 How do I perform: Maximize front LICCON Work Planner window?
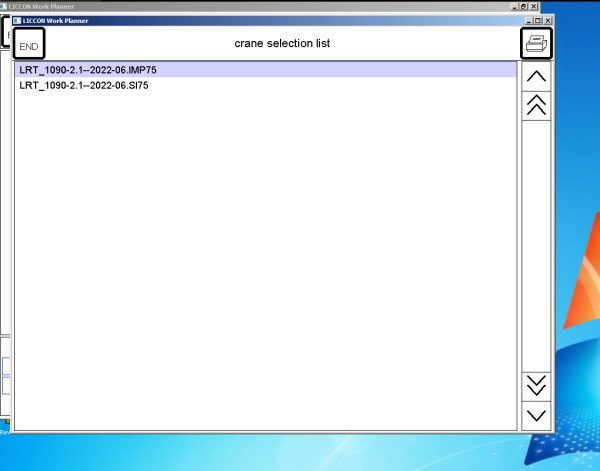coord(538,21)
